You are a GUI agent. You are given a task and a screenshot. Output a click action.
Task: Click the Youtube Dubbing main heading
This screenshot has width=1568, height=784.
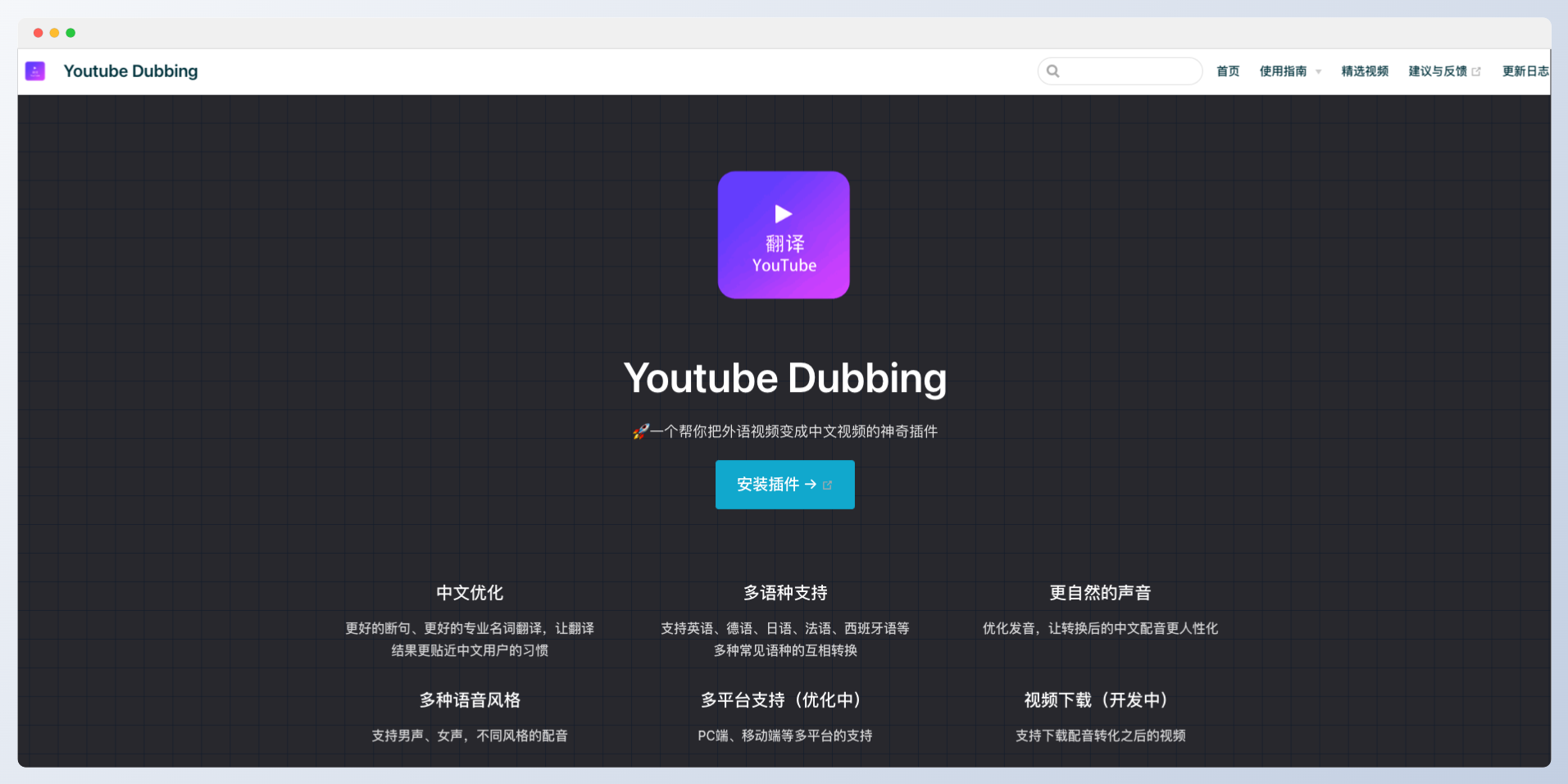click(785, 378)
